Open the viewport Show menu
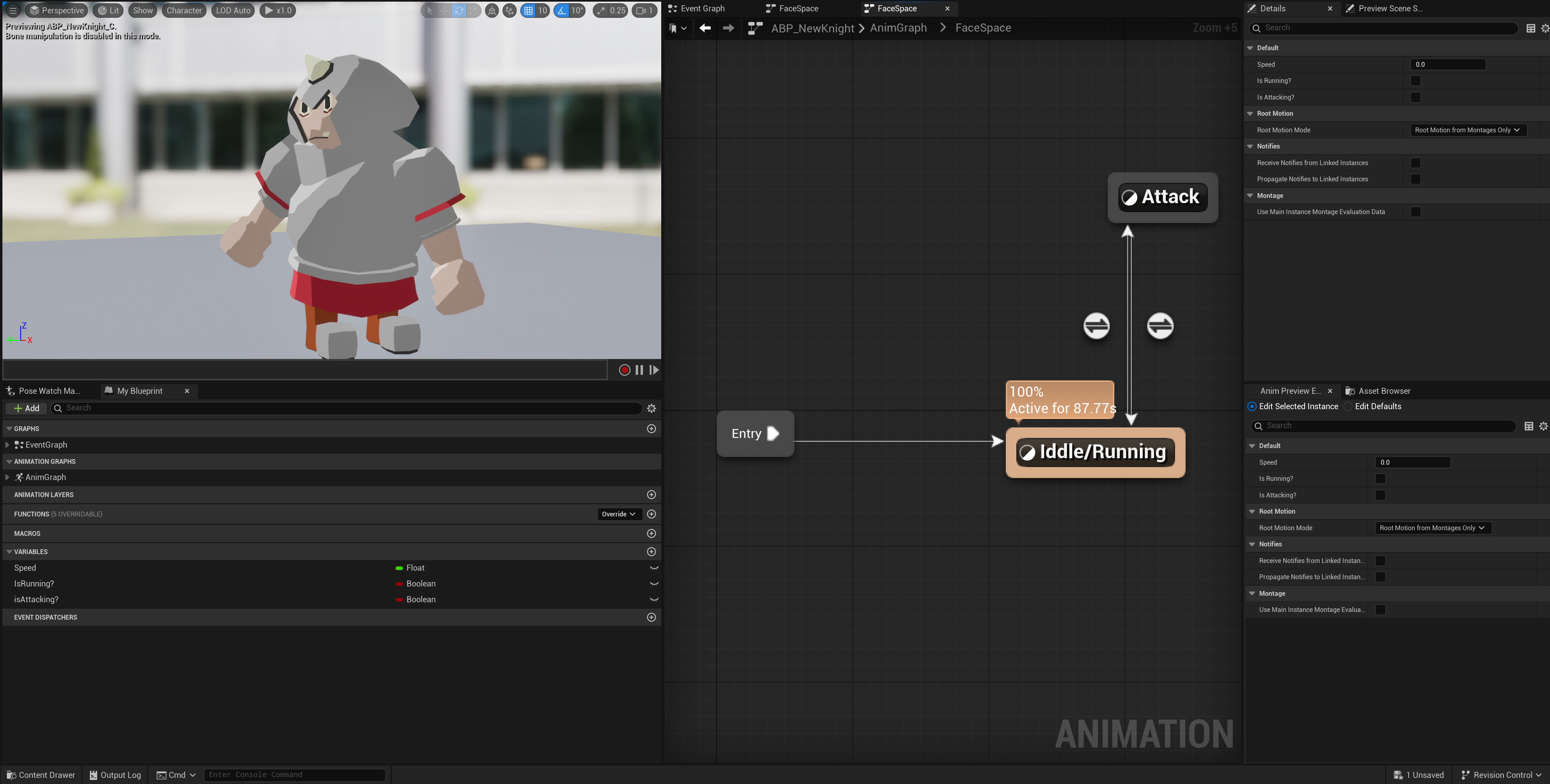Viewport: 1550px width, 784px height. coord(143,10)
